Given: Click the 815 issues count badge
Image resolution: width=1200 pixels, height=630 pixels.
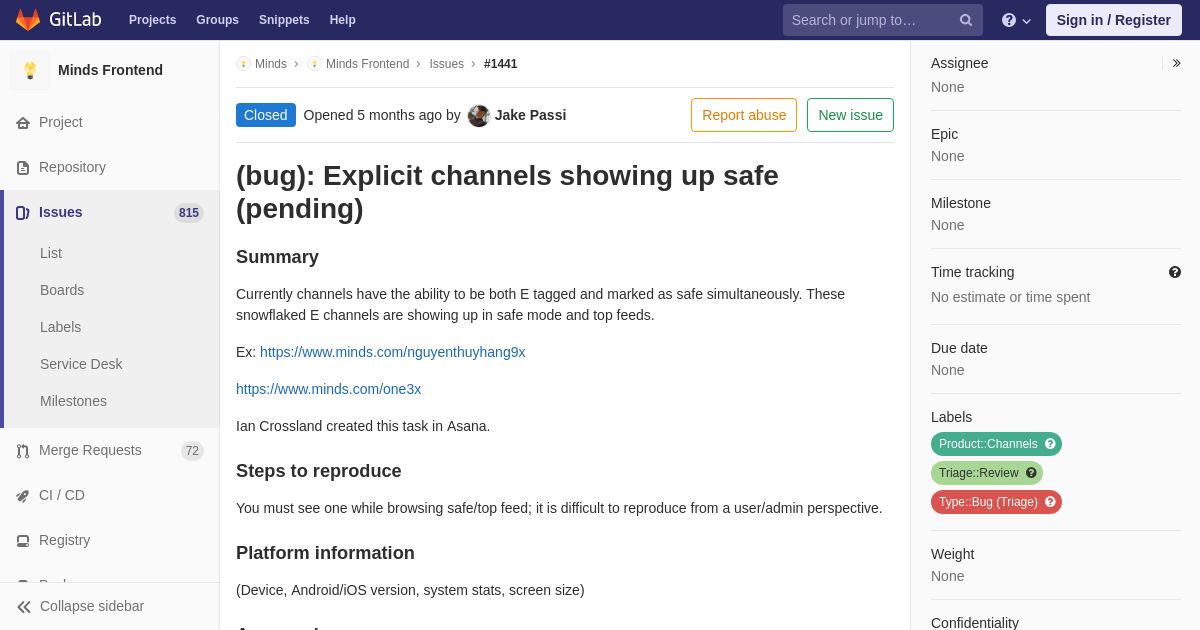Looking at the screenshot, I should tap(189, 213).
